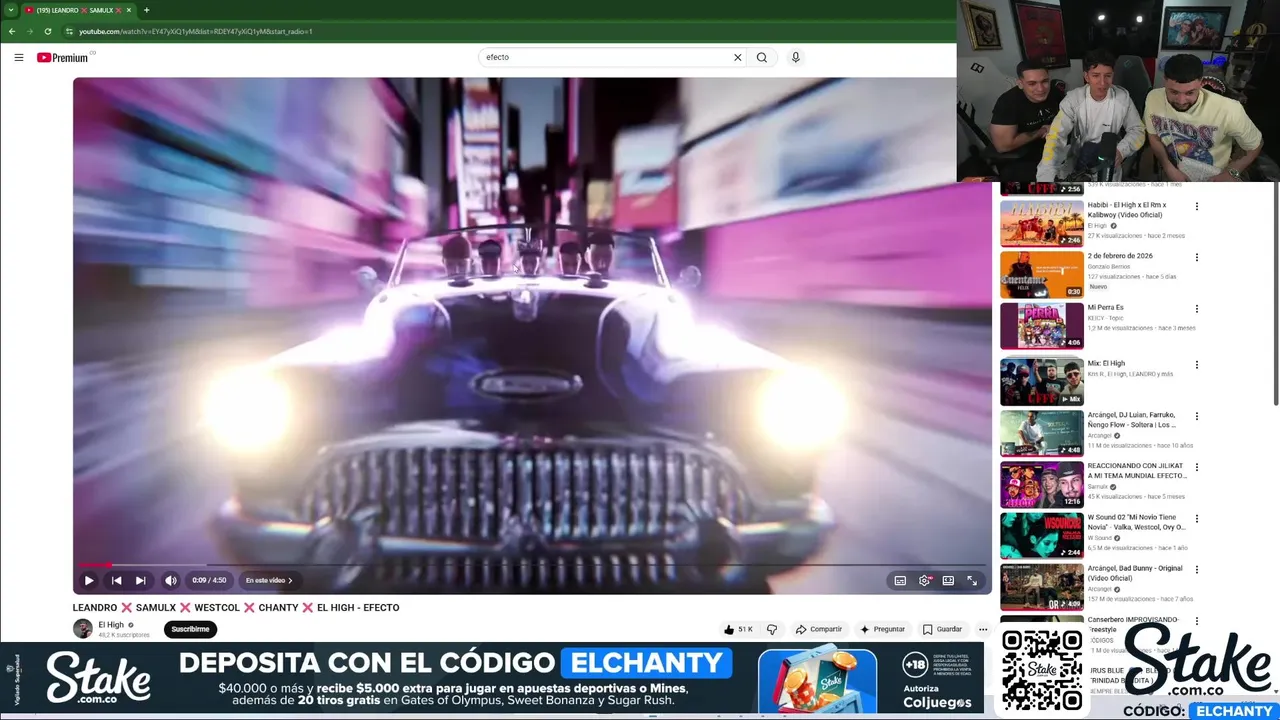
Task: Open 'Mi Perra Es' video title
Action: (x=1105, y=307)
